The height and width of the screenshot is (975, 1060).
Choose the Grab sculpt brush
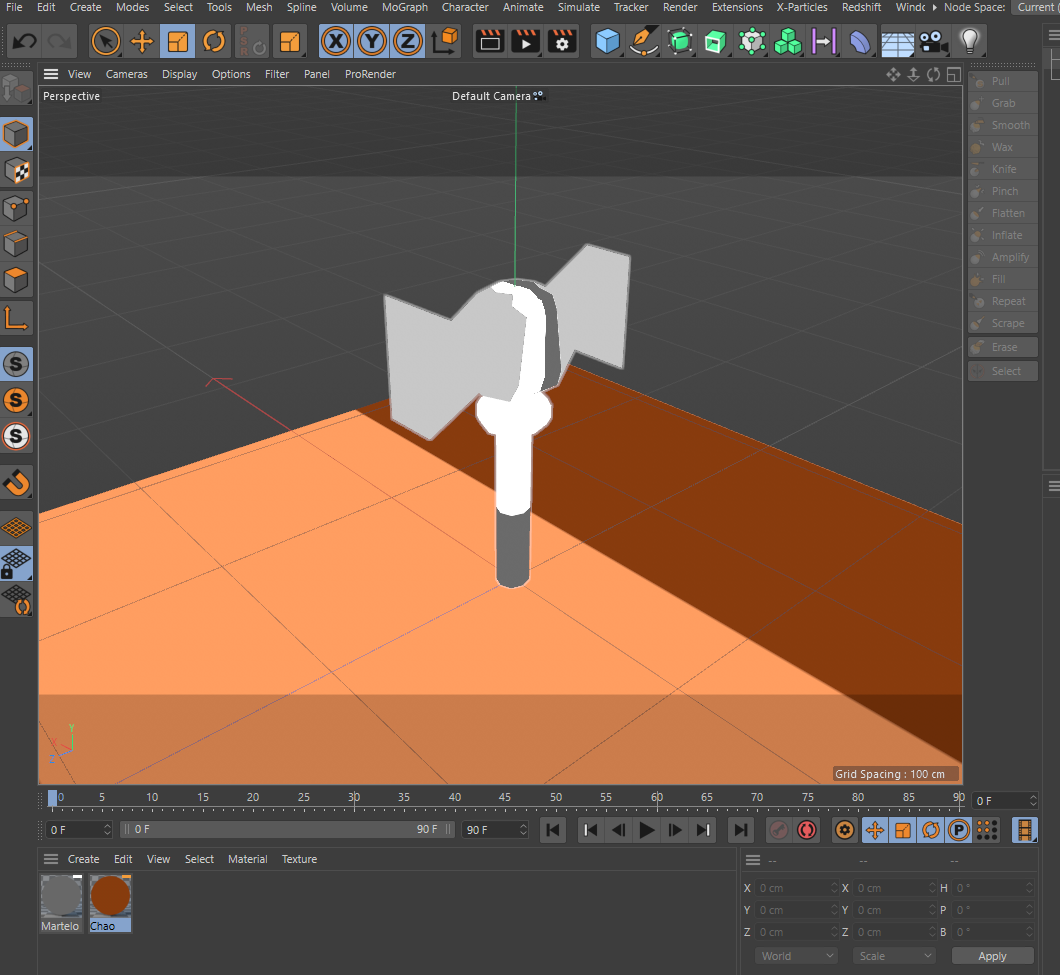(1003, 103)
